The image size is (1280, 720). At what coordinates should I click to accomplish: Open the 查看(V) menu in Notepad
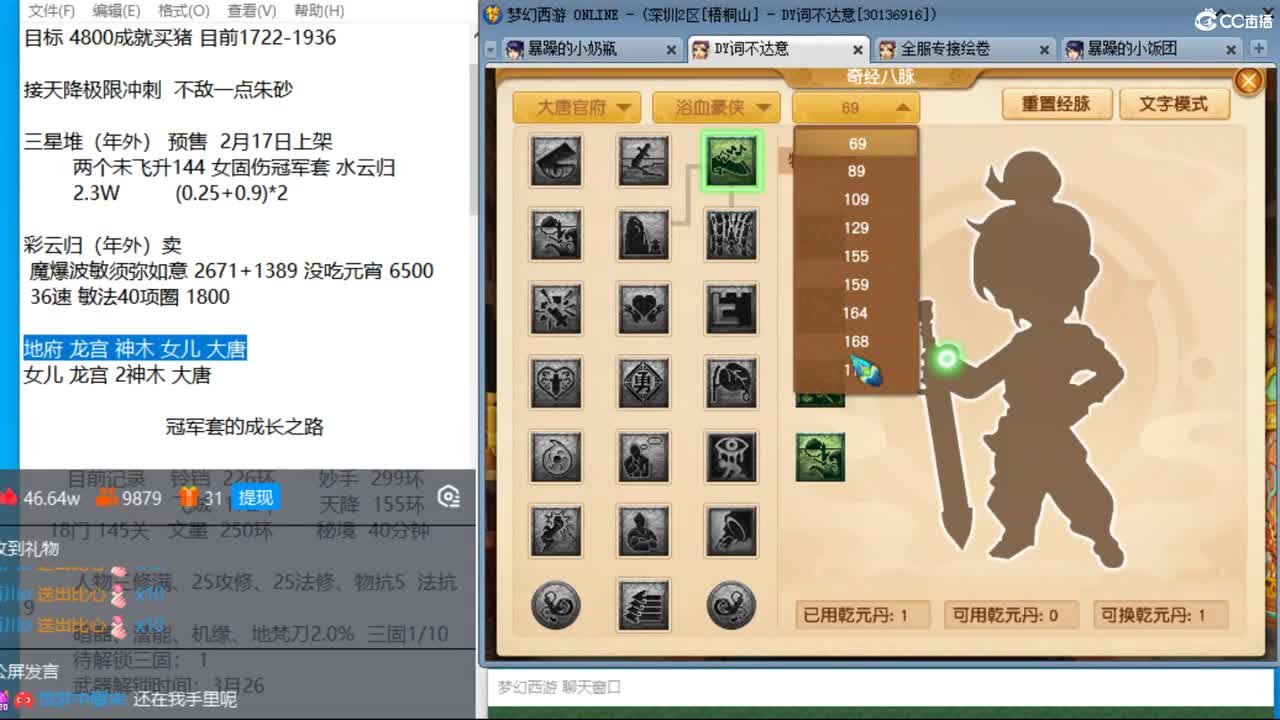(x=251, y=11)
